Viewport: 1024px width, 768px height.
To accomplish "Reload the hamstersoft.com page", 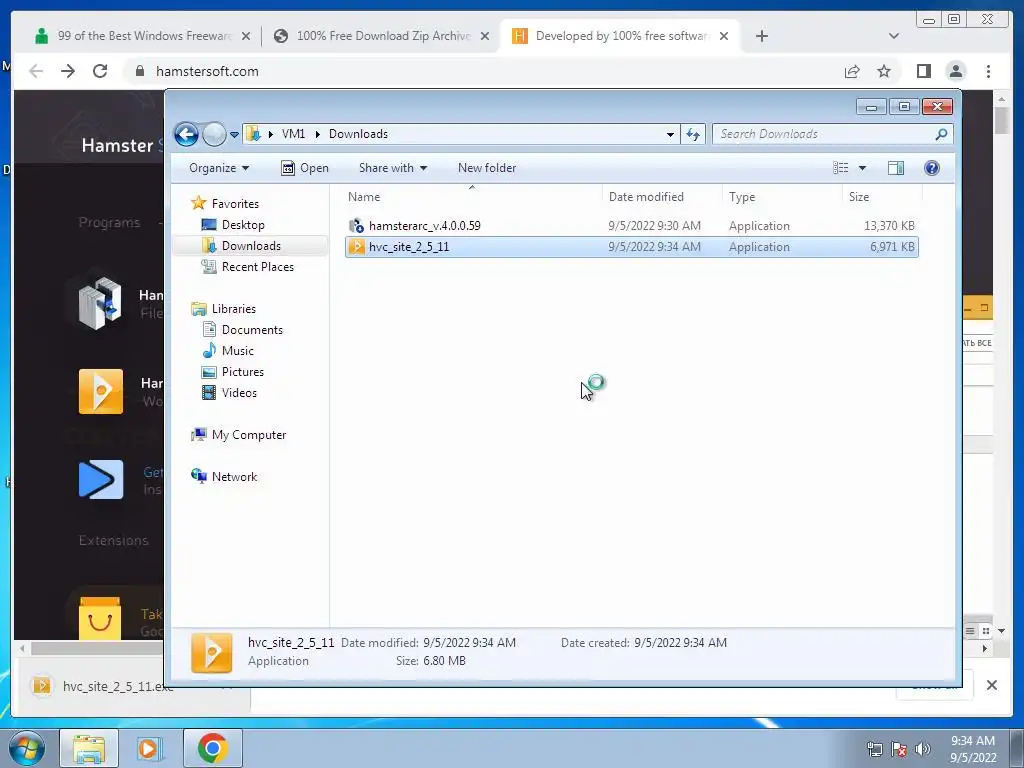I will (100, 71).
